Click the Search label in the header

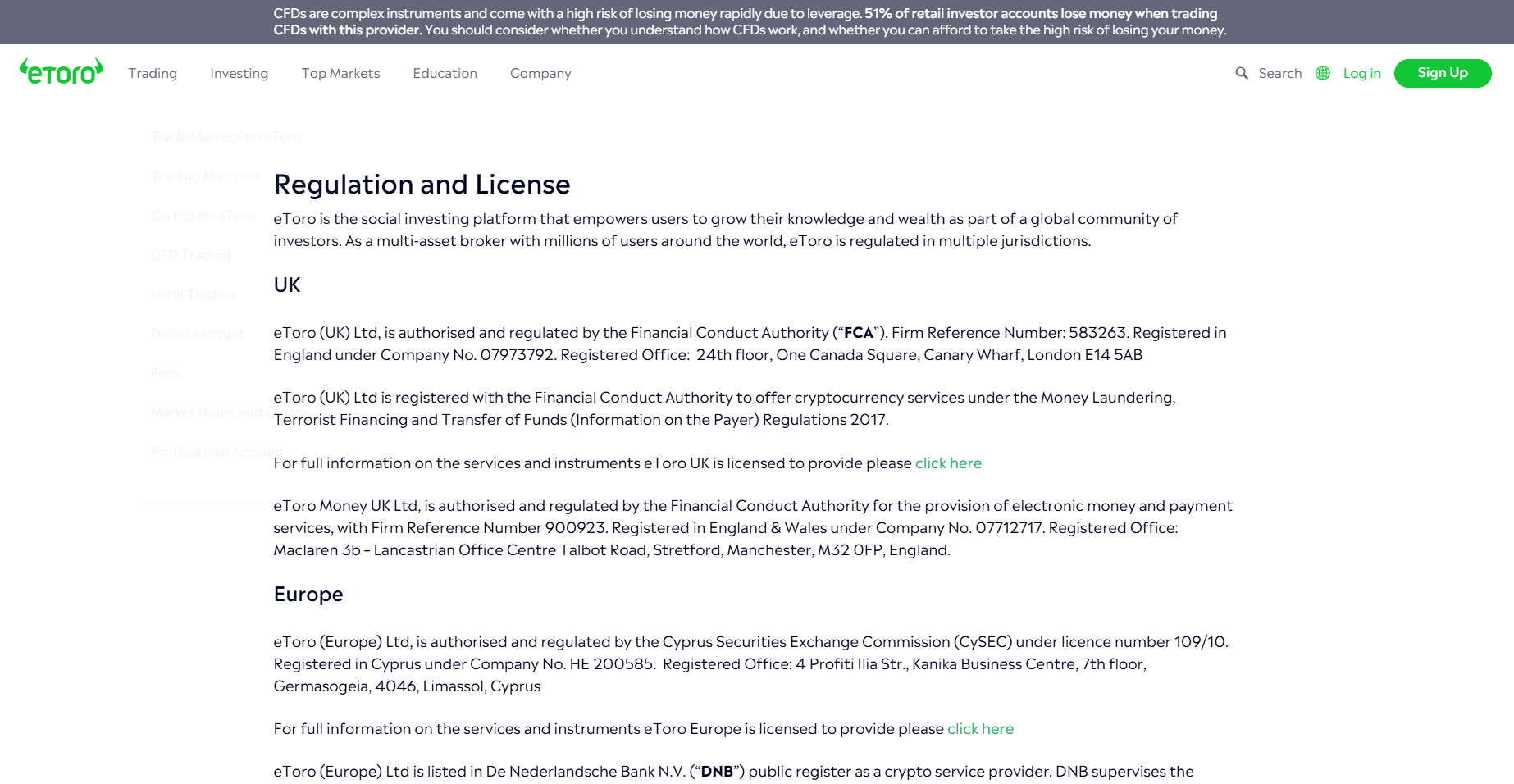1280,73
